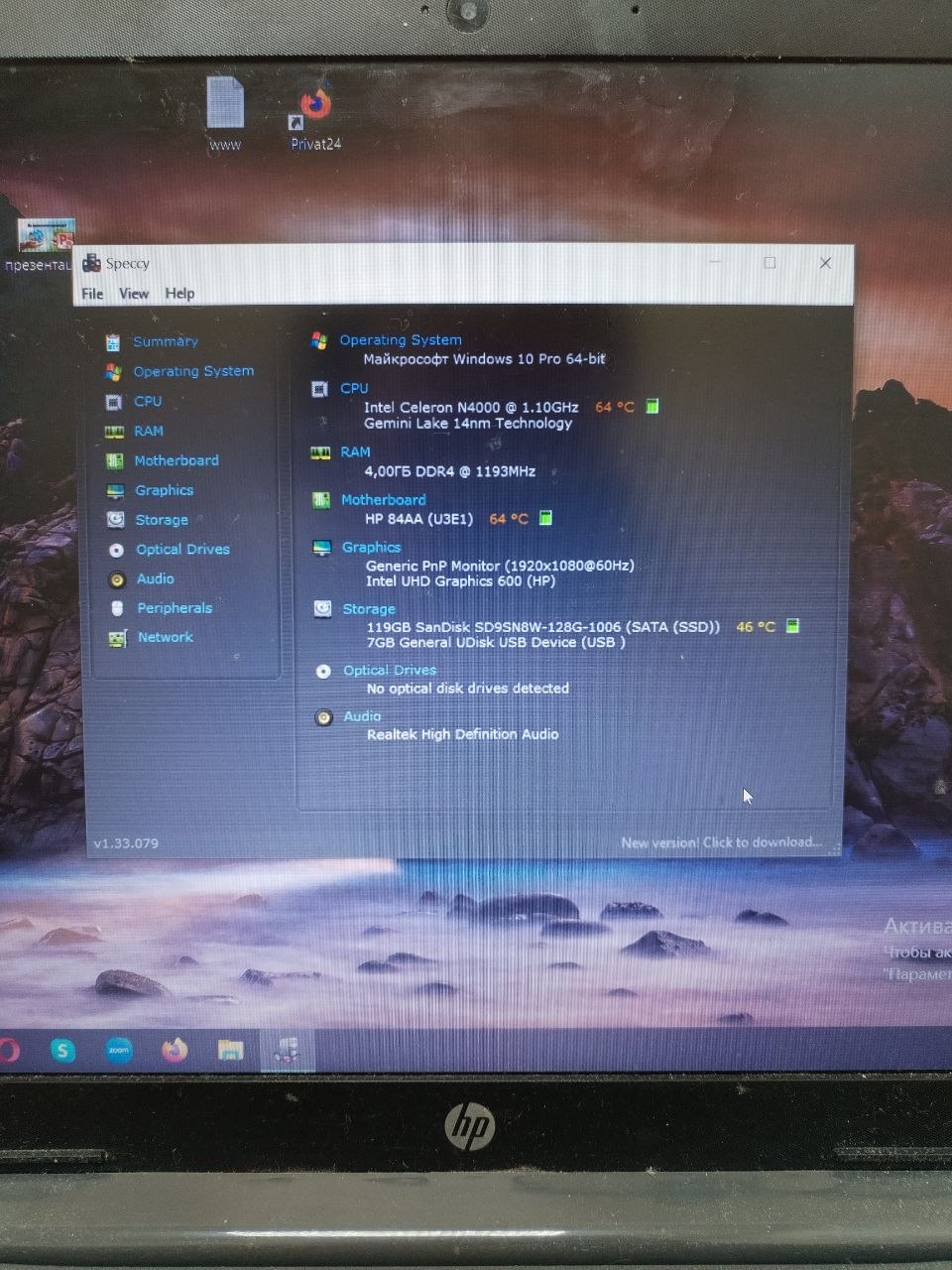Open Firefox from the taskbar

[175, 1049]
